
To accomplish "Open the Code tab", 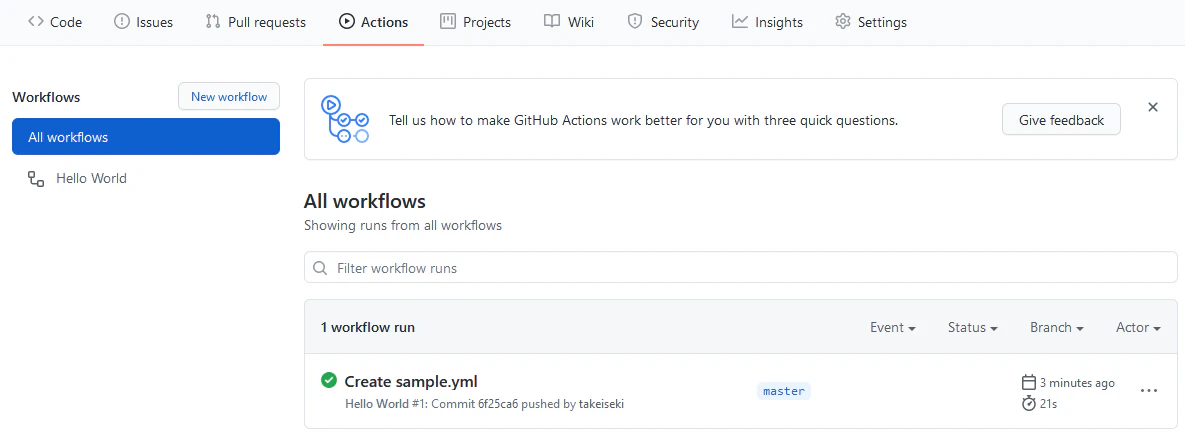I will (x=54, y=22).
